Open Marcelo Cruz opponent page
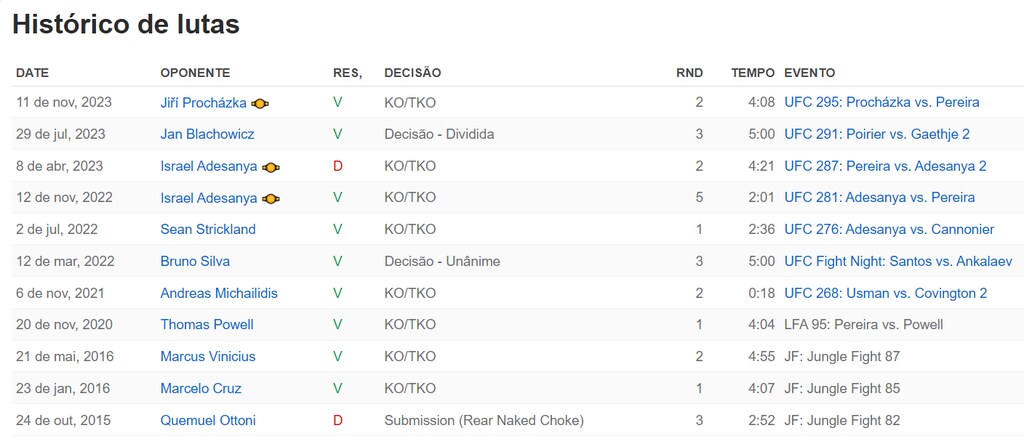 point(201,388)
